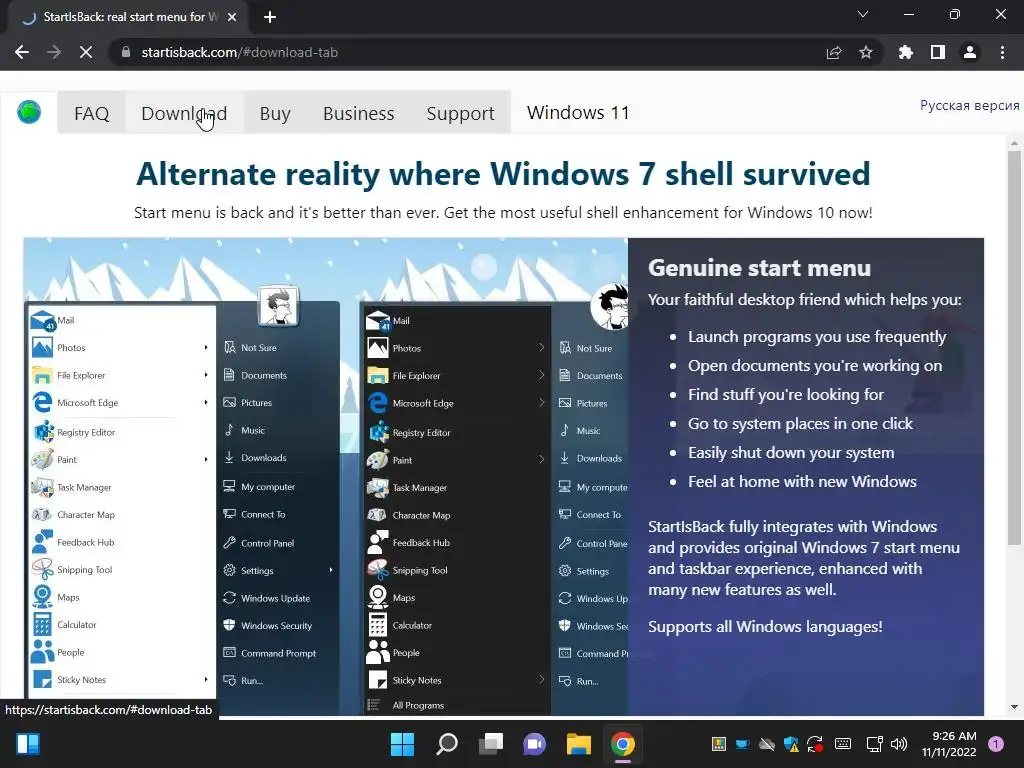Open the Buy tab
The image size is (1024, 768).
pyautogui.click(x=275, y=113)
